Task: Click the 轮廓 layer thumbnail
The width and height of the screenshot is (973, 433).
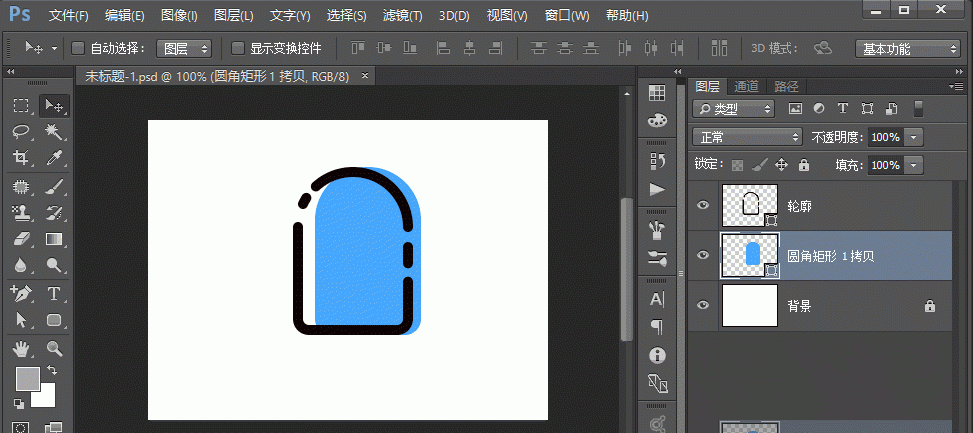Action: coord(749,205)
